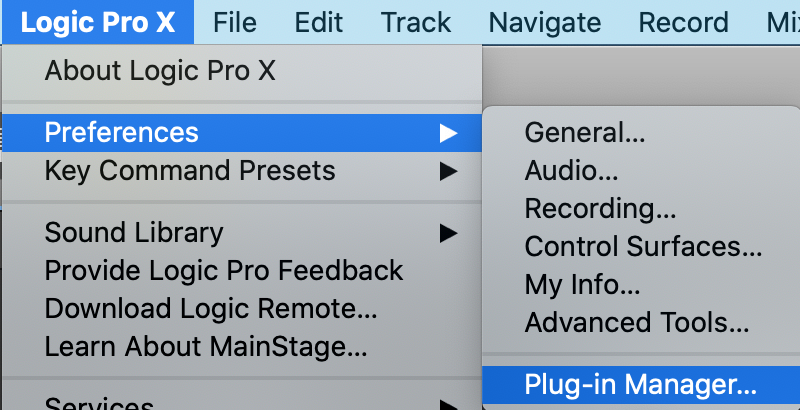The height and width of the screenshot is (410, 800).
Task: Open Recording… preferences
Action: (x=600, y=209)
